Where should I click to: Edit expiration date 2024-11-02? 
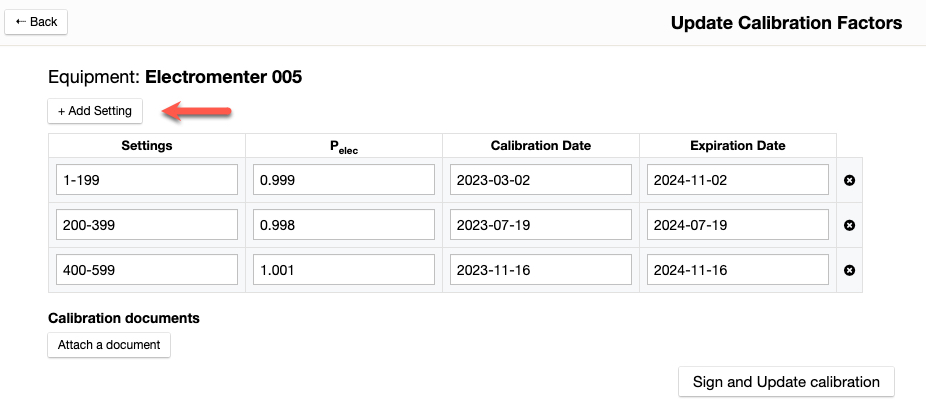point(738,180)
